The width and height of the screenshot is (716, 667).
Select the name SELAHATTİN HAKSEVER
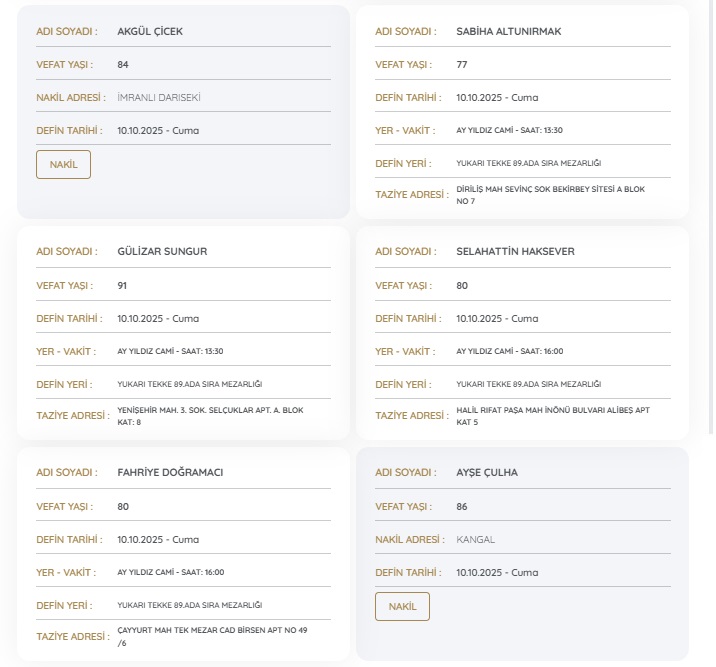click(x=515, y=251)
